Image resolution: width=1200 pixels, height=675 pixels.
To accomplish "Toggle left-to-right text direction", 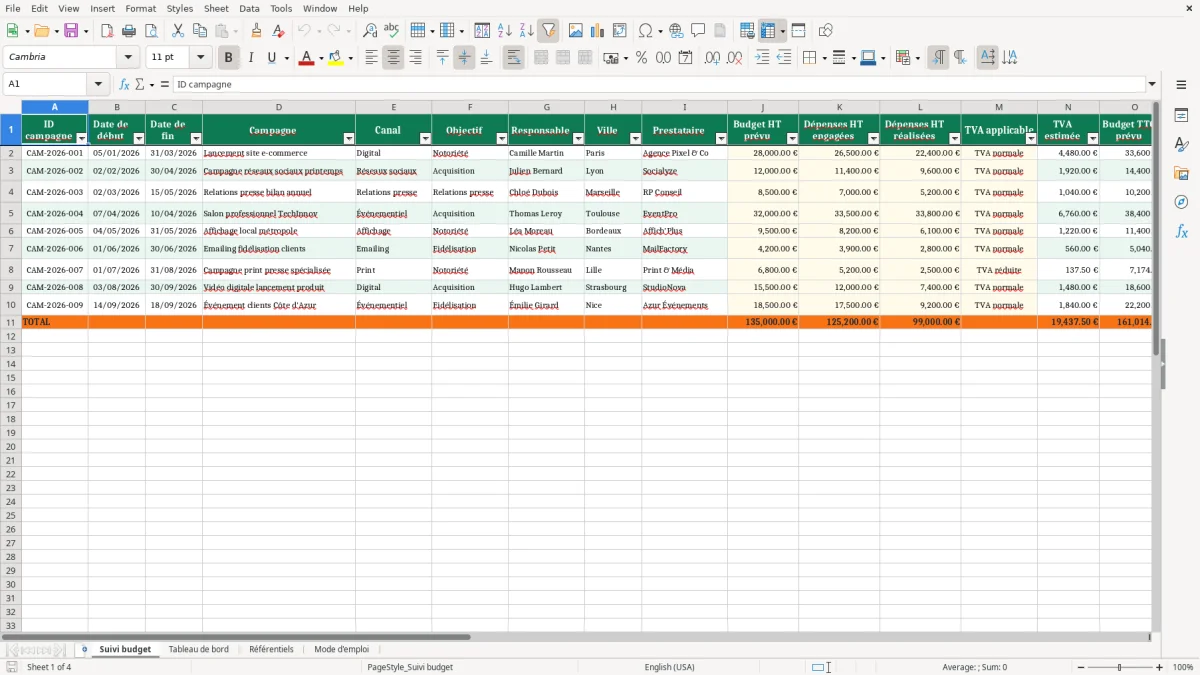I will coord(938,58).
